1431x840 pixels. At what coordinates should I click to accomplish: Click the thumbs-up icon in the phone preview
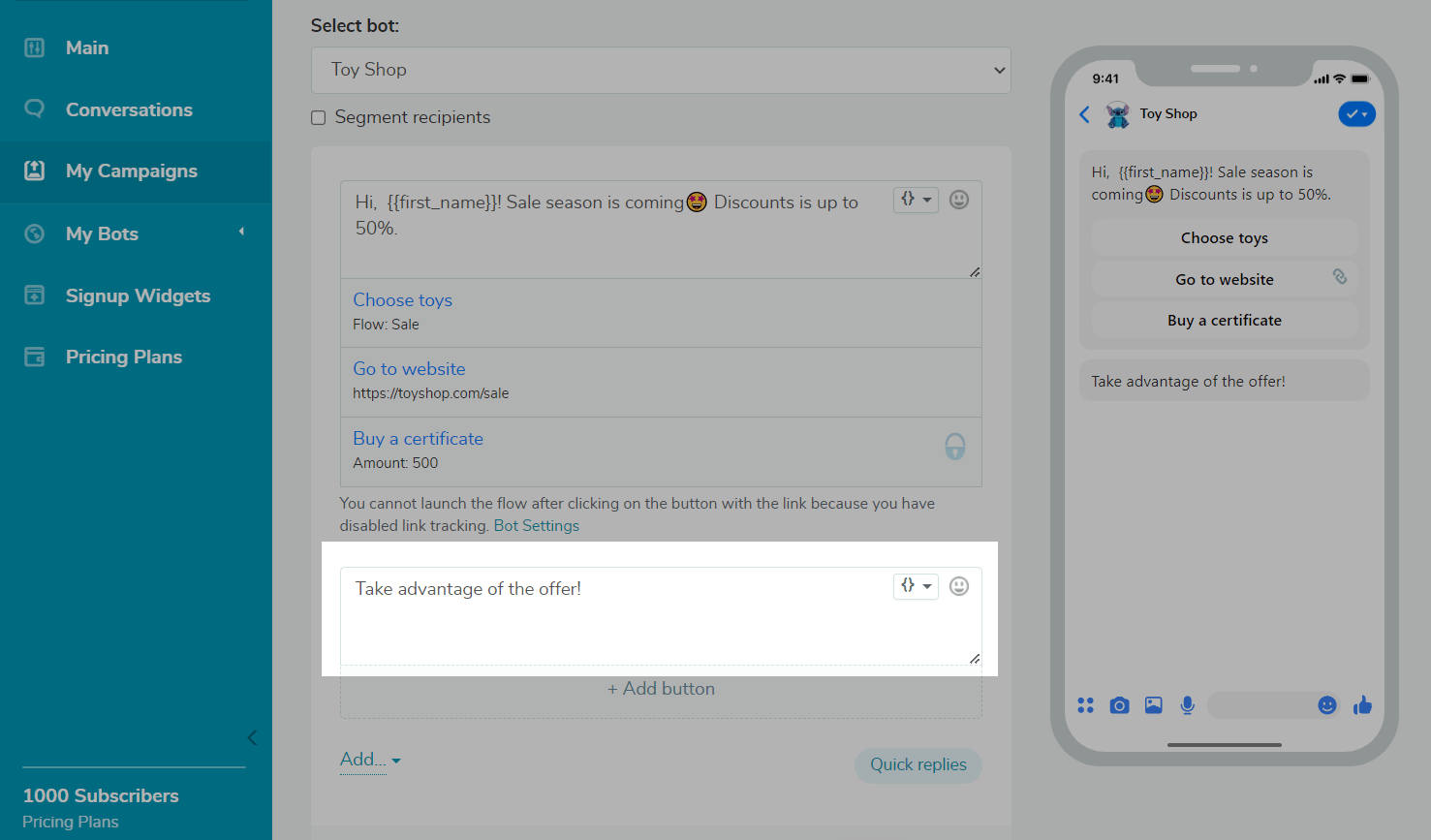click(x=1362, y=705)
